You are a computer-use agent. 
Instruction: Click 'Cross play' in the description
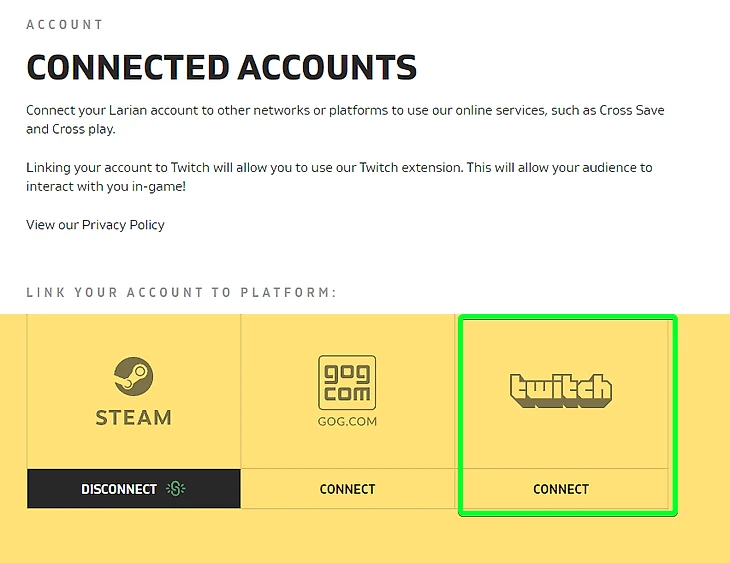[x=88, y=129]
